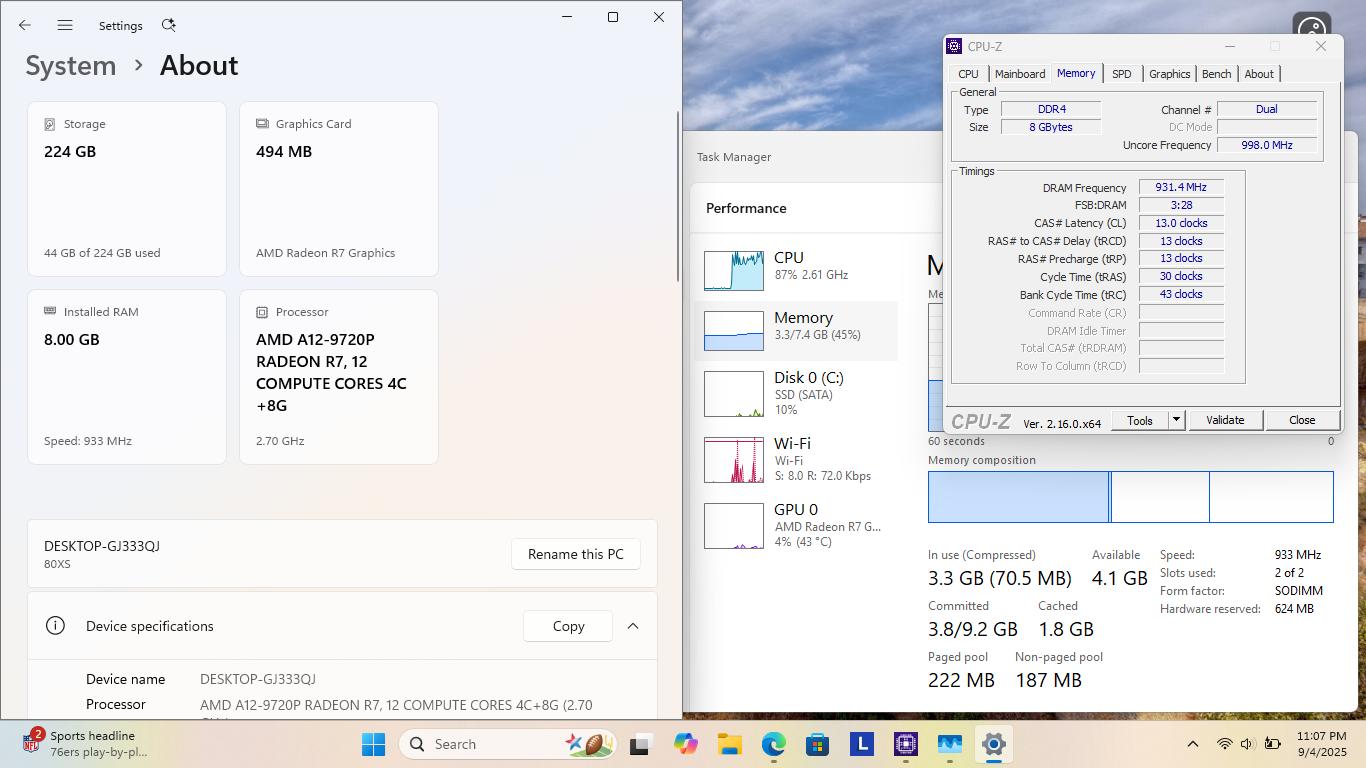Switch to the CPU tab in CPU-Z
This screenshot has width=1366, height=768.
(968, 74)
